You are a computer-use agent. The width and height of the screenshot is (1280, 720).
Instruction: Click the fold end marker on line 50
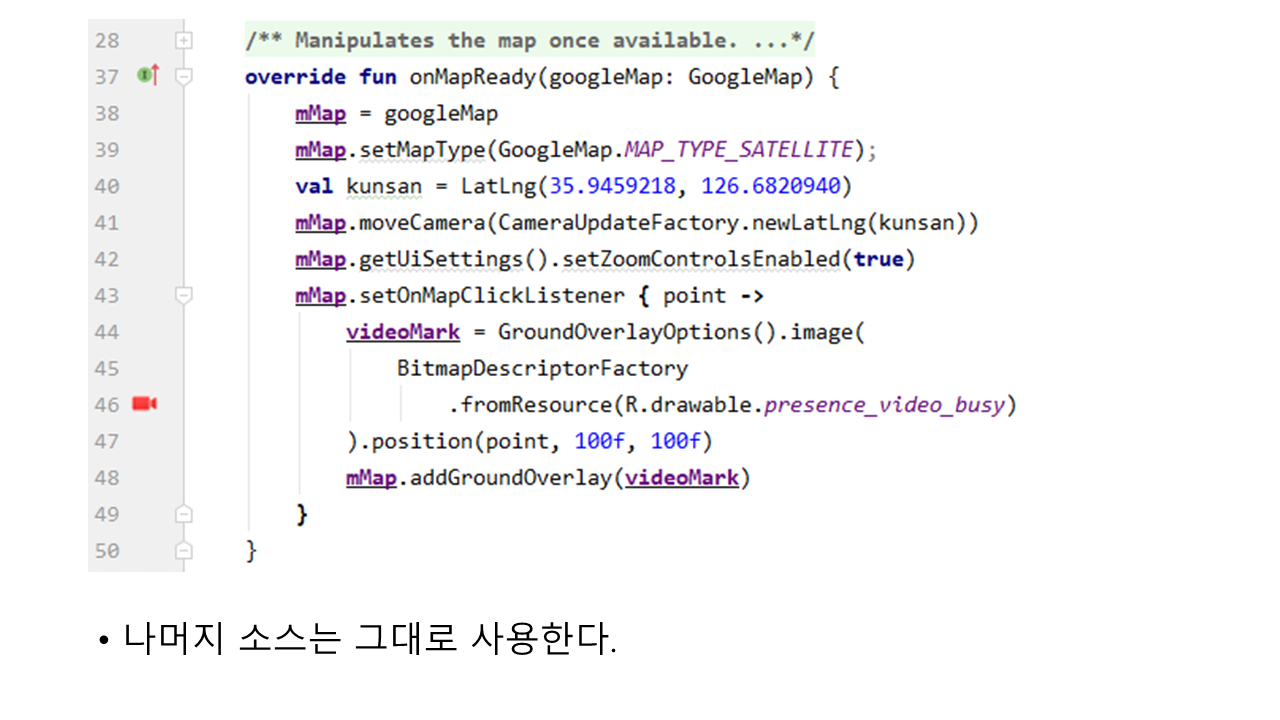(183, 550)
